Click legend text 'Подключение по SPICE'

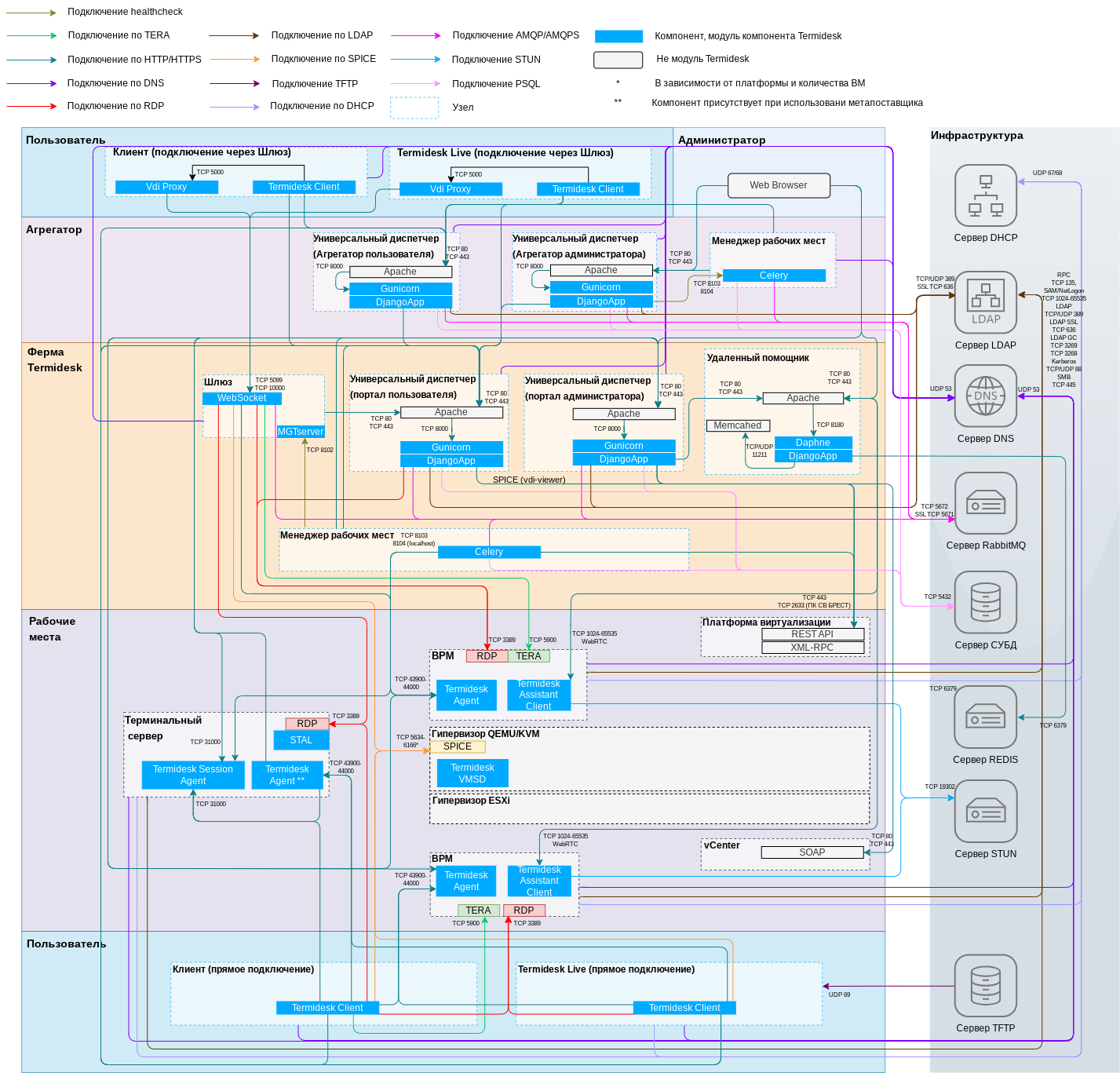(323, 59)
